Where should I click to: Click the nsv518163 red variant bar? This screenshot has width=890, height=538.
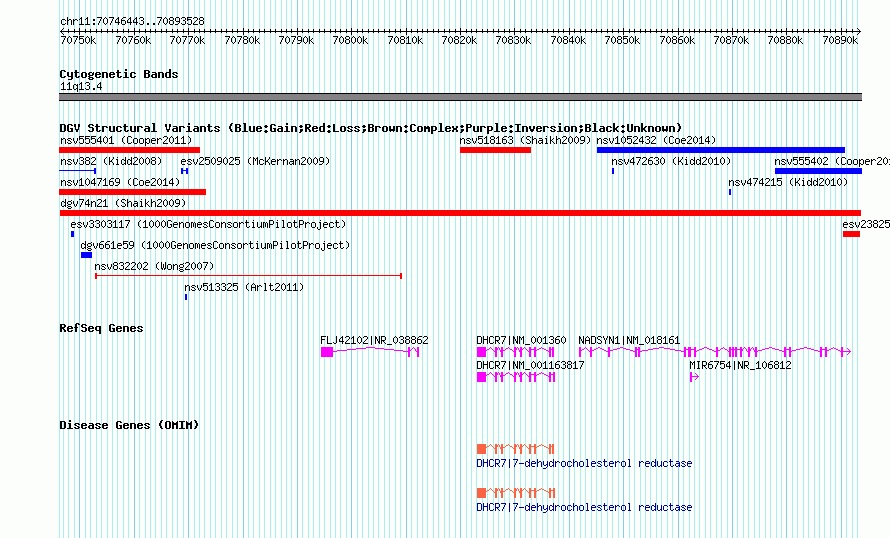[x=496, y=150]
